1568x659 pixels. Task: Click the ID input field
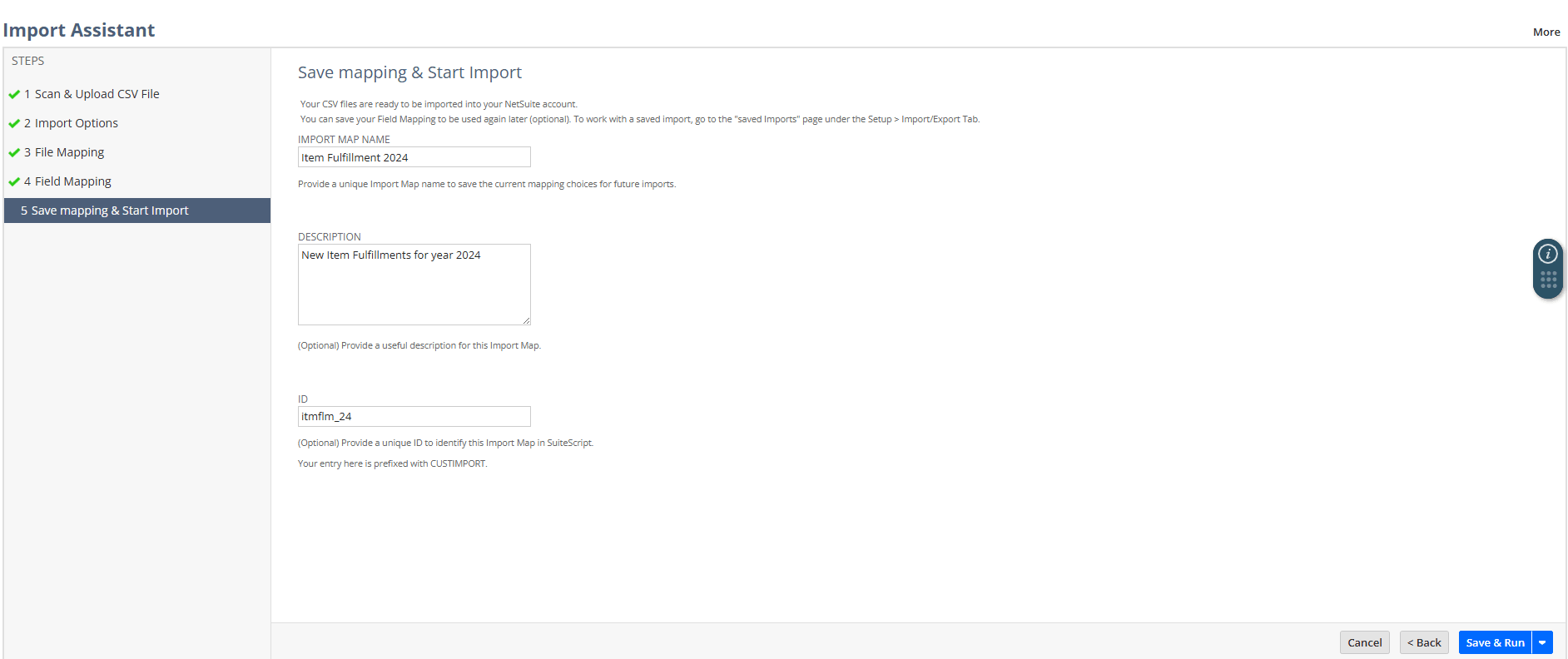coord(414,416)
